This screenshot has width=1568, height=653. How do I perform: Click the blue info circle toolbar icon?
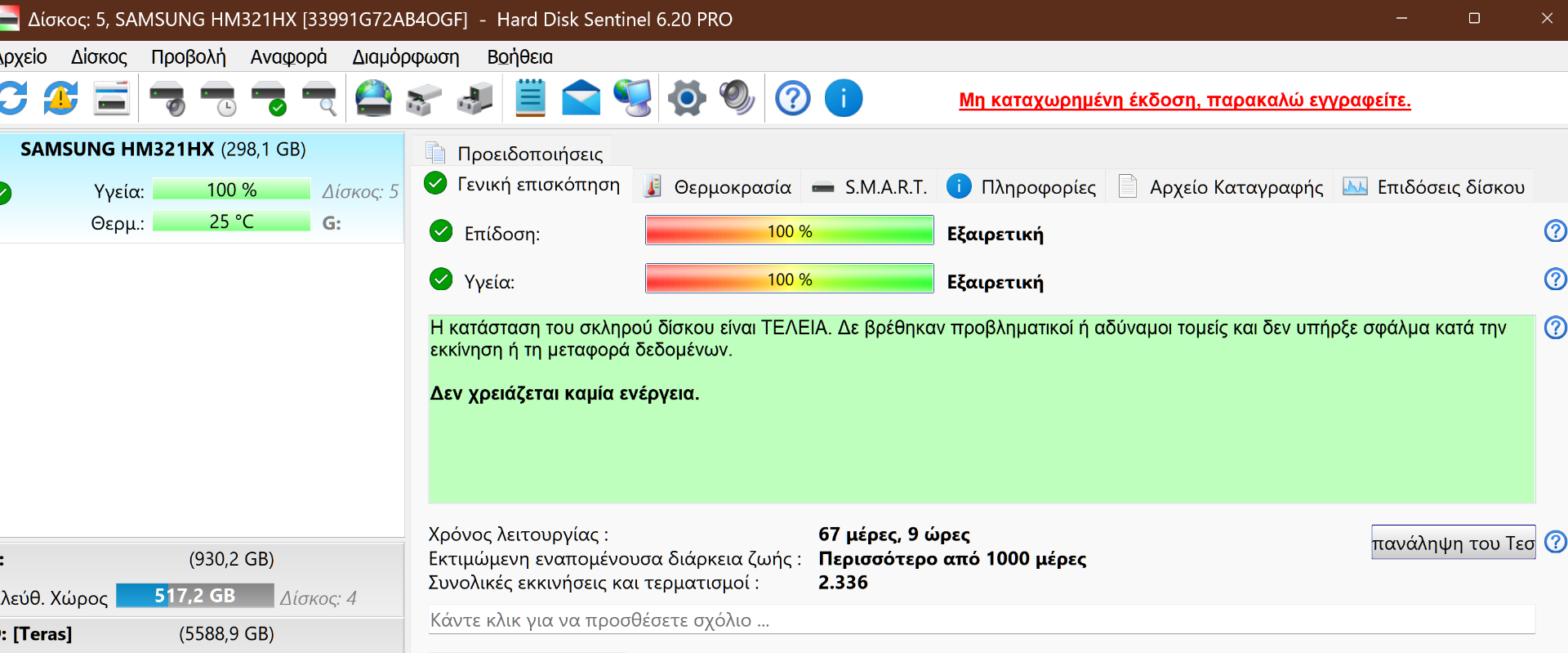pos(844,99)
